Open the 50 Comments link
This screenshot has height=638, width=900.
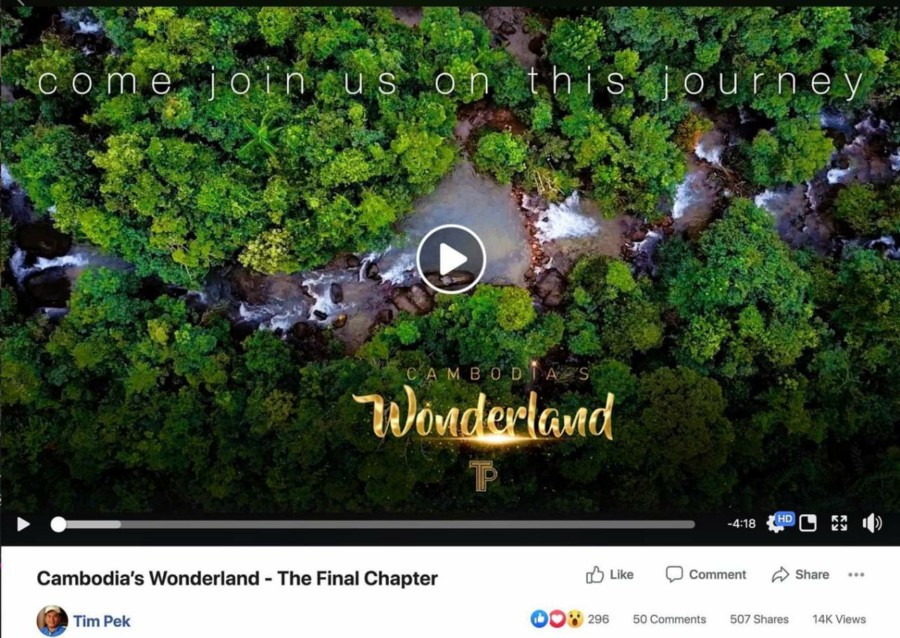pyautogui.click(x=669, y=619)
